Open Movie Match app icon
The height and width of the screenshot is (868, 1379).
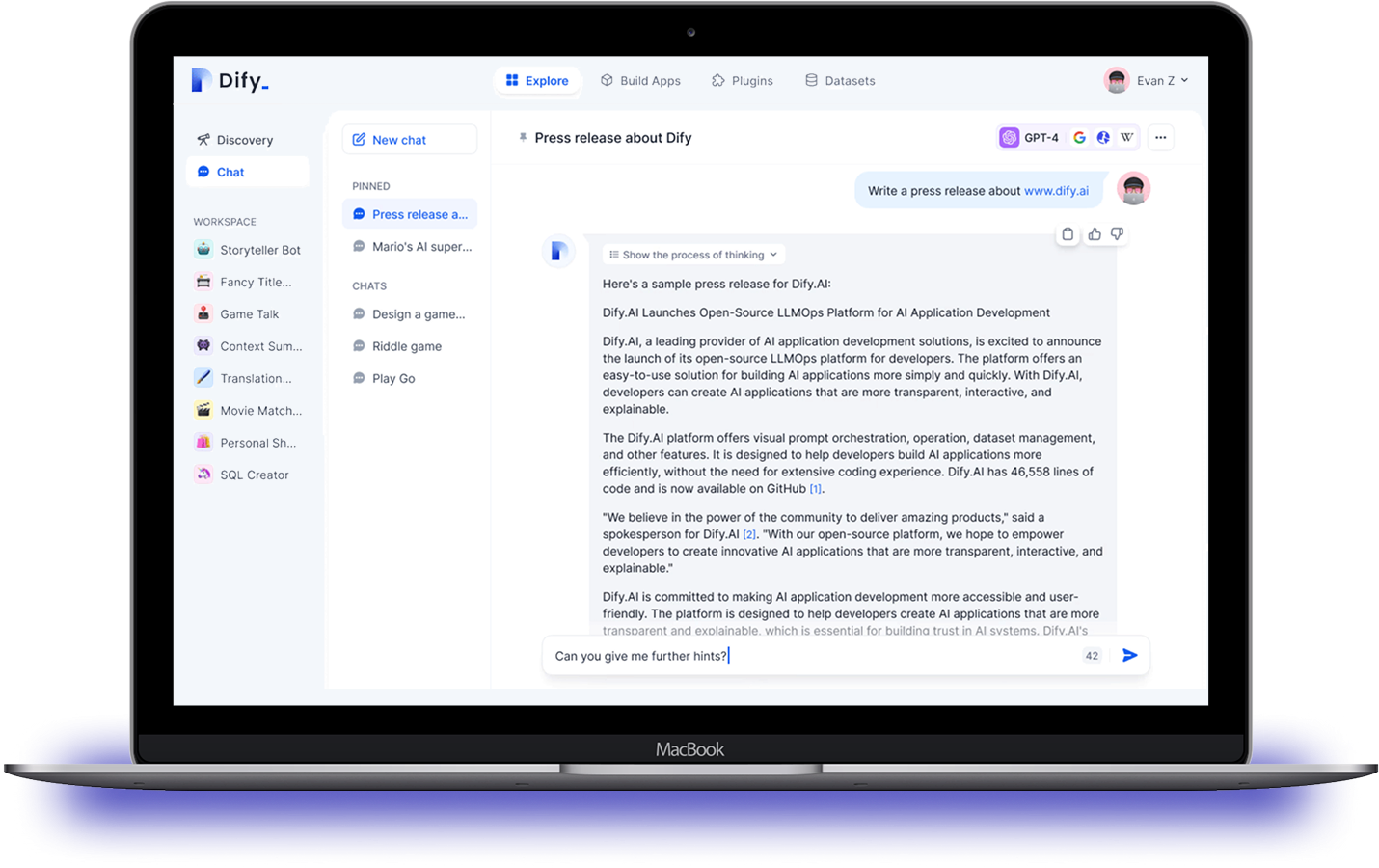point(203,410)
